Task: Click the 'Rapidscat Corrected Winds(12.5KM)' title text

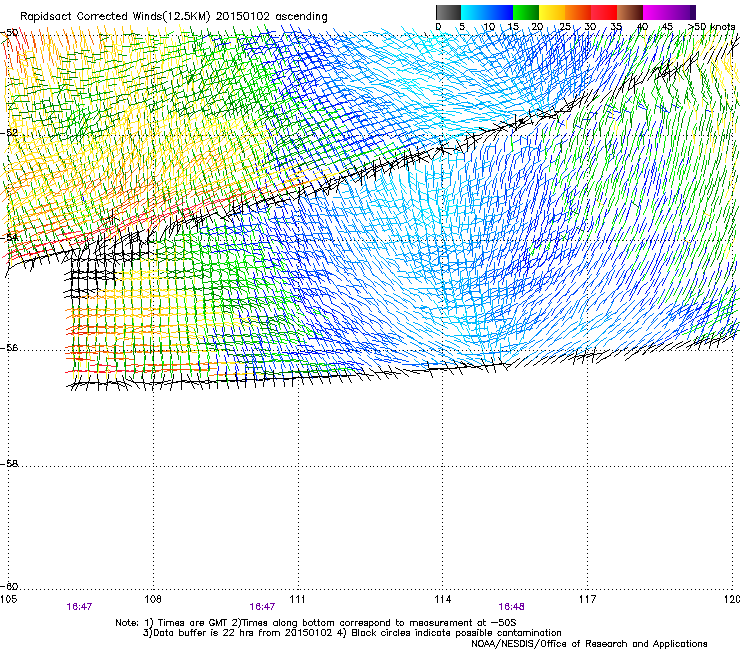Action: click(x=115, y=16)
